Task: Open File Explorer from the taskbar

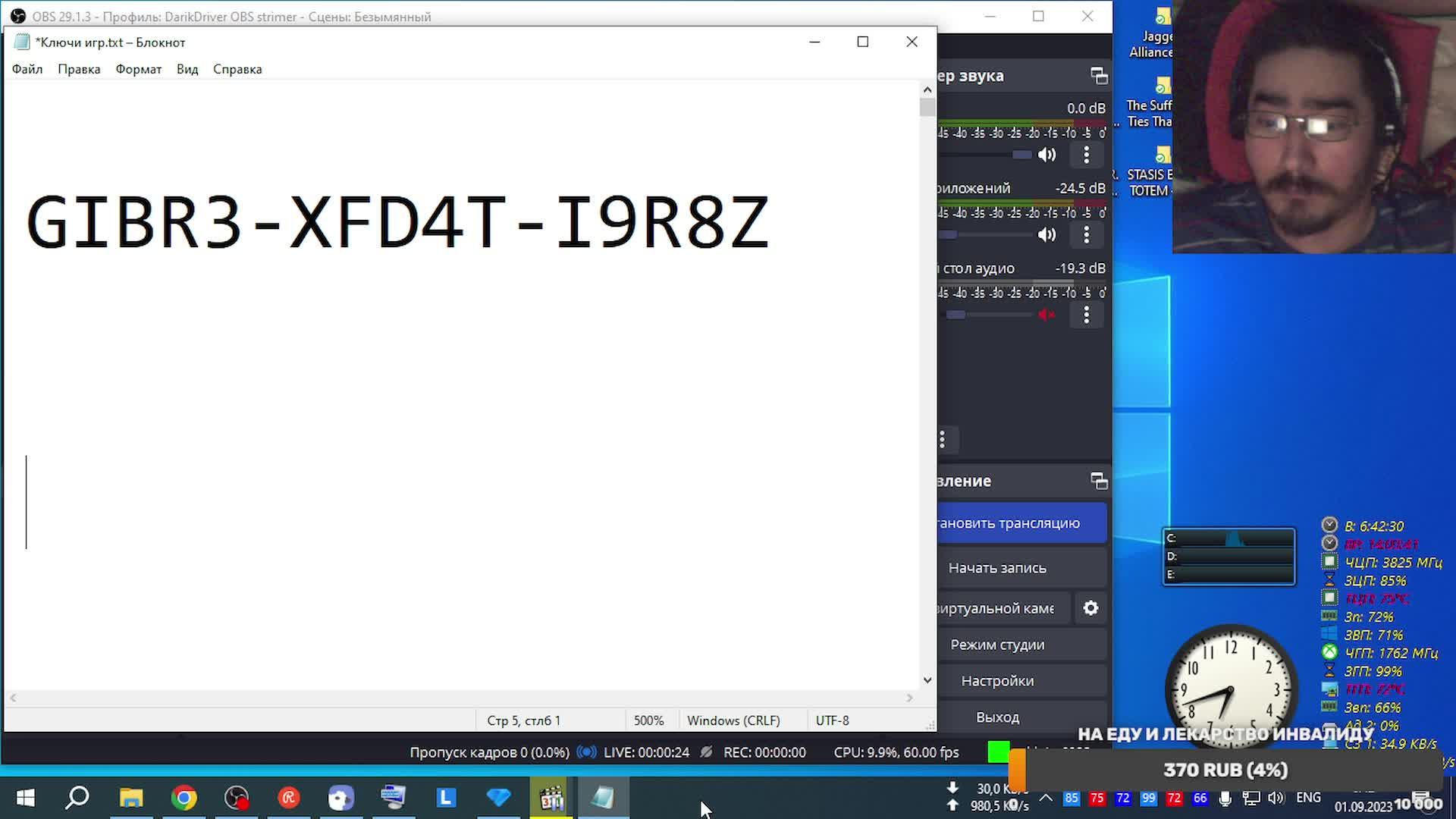Action: [x=131, y=798]
